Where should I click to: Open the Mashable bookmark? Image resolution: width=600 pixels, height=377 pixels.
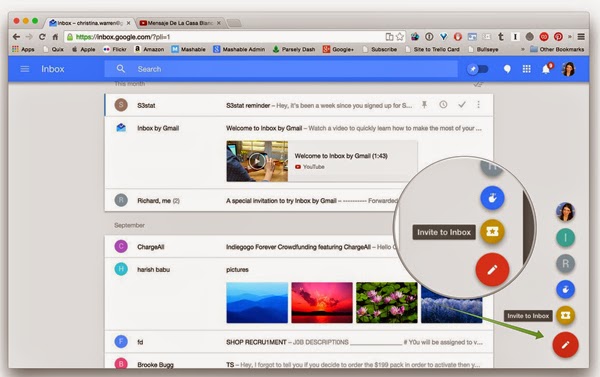tap(189, 49)
